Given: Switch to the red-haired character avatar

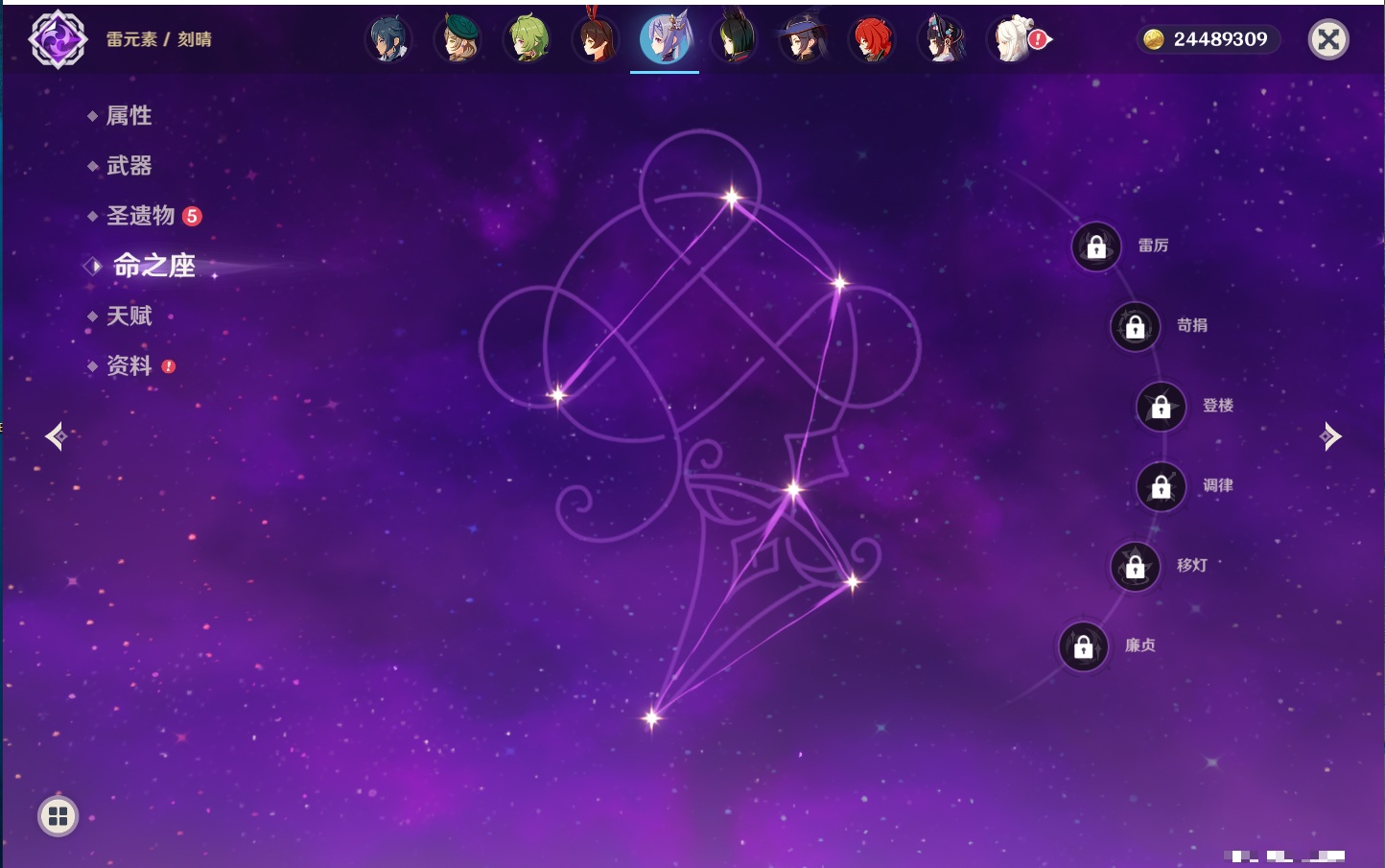Looking at the screenshot, I should click(x=872, y=39).
